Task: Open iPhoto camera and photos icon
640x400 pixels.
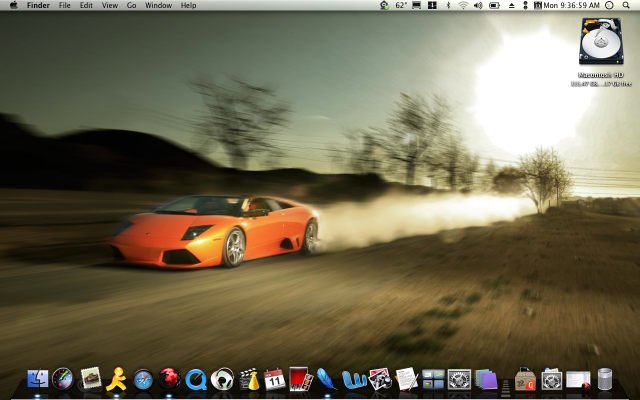Action: 380,379
